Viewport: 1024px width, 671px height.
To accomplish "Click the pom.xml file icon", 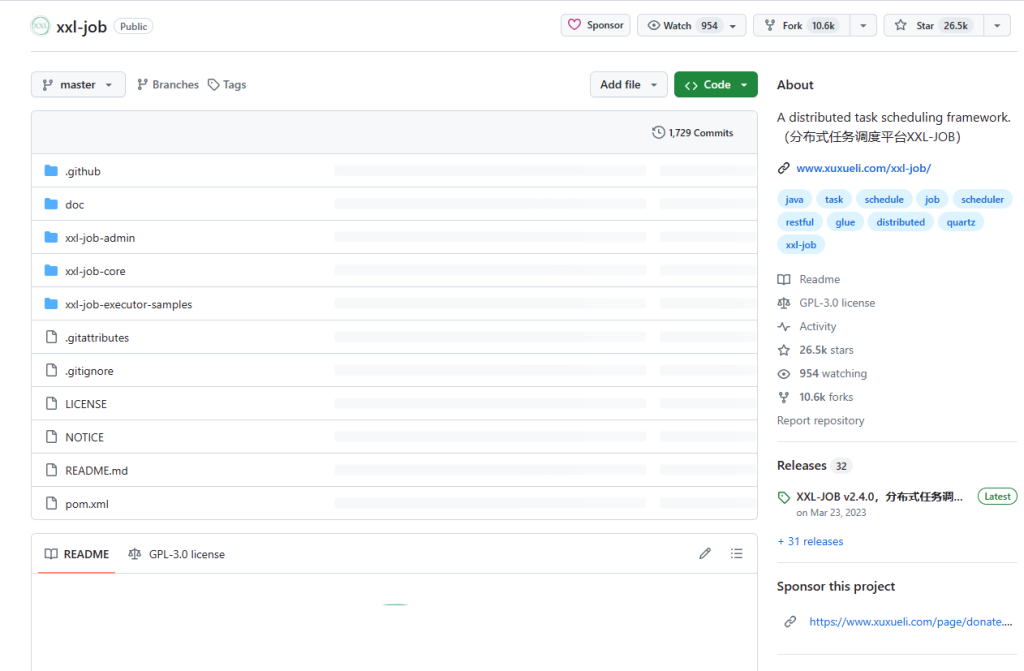I will click(51, 503).
